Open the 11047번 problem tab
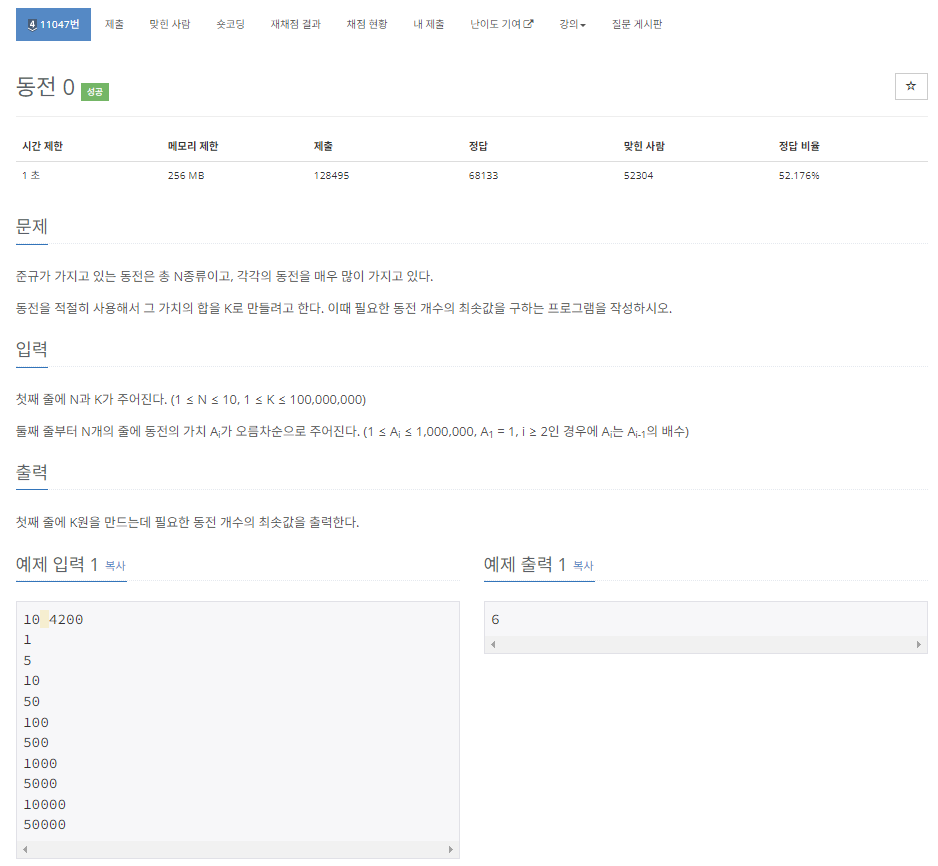The width and height of the screenshot is (938, 866). pyautogui.click(x=53, y=25)
